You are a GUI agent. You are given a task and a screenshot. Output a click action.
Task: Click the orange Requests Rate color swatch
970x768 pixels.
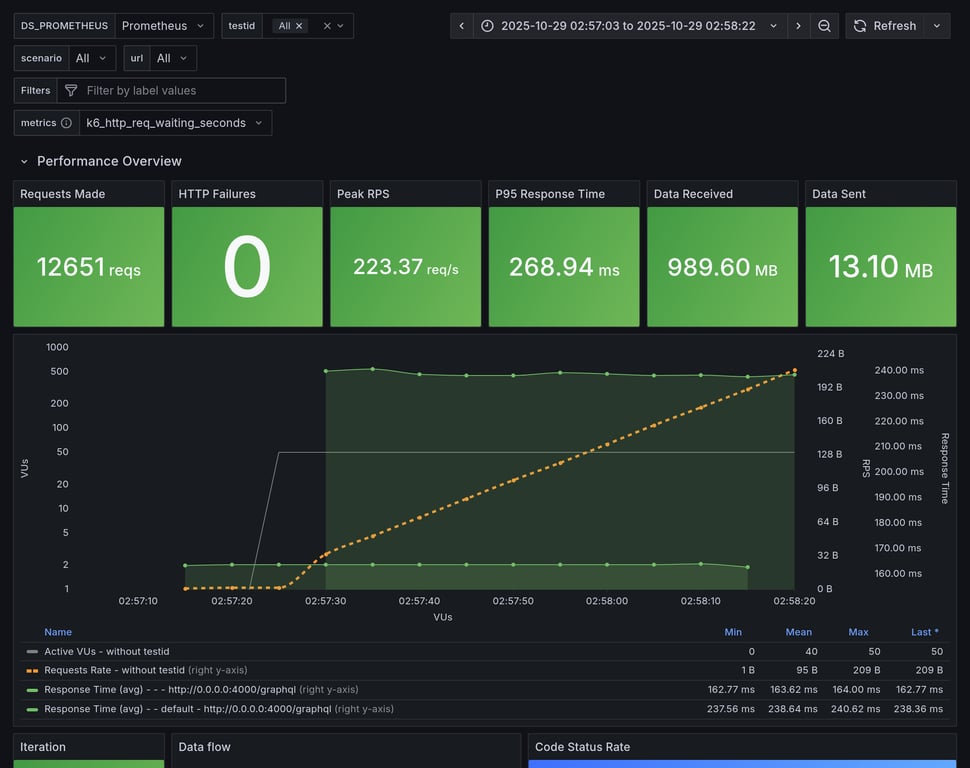pyautogui.click(x=33, y=670)
